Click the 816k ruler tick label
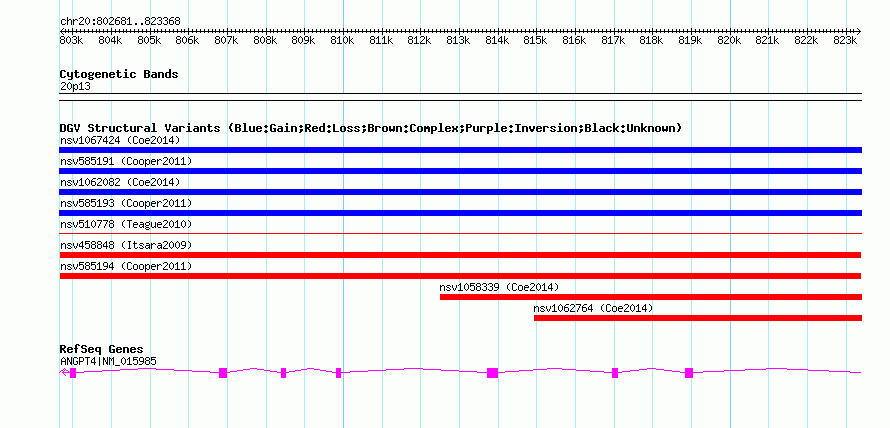 [x=574, y=40]
